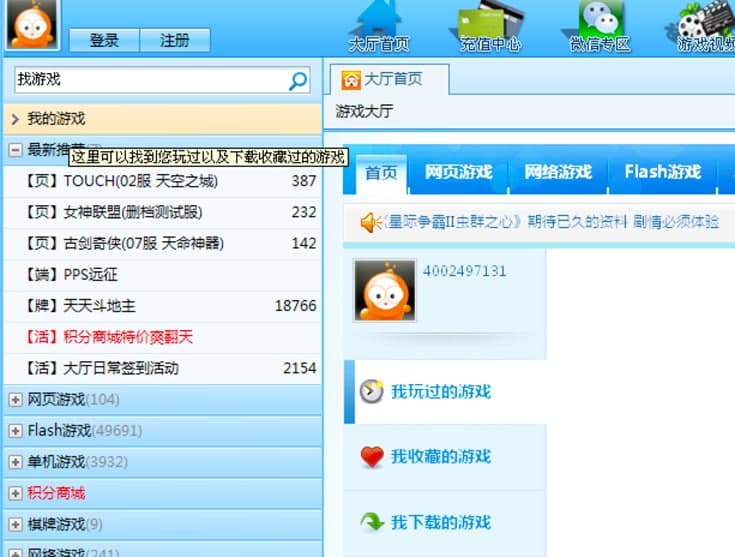Image resolution: width=735 pixels, height=557 pixels.
Task: Open 大厅日常签到活动 entry
Action: [162, 368]
